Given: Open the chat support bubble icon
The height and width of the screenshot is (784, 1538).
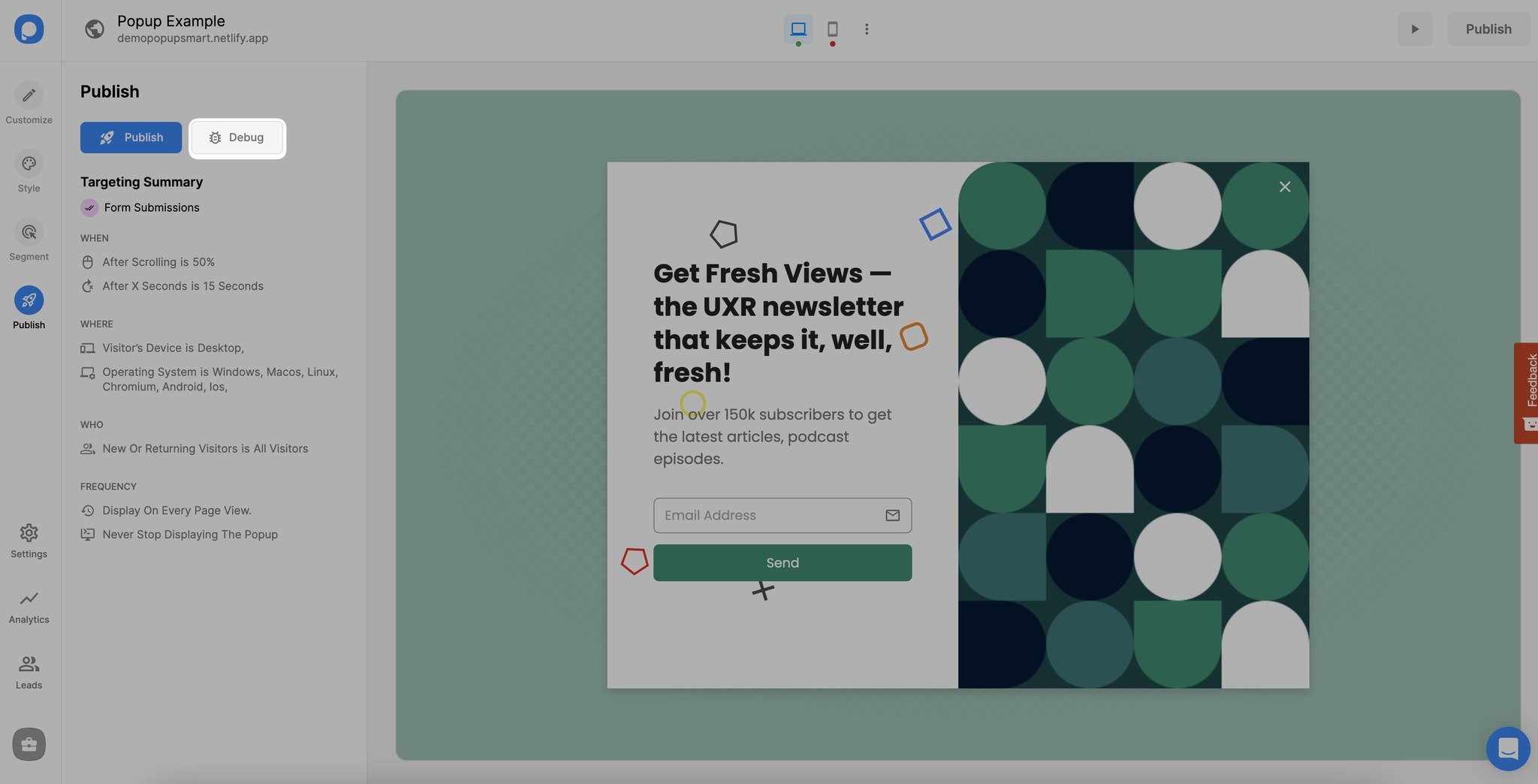Looking at the screenshot, I should tap(1508, 749).
